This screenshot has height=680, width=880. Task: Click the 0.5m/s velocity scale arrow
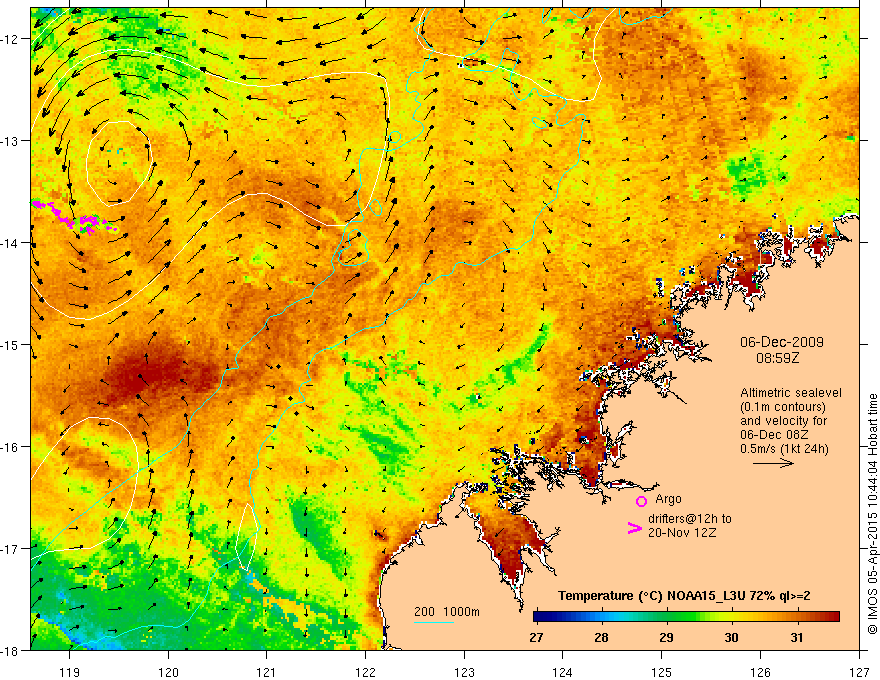coord(773,463)
